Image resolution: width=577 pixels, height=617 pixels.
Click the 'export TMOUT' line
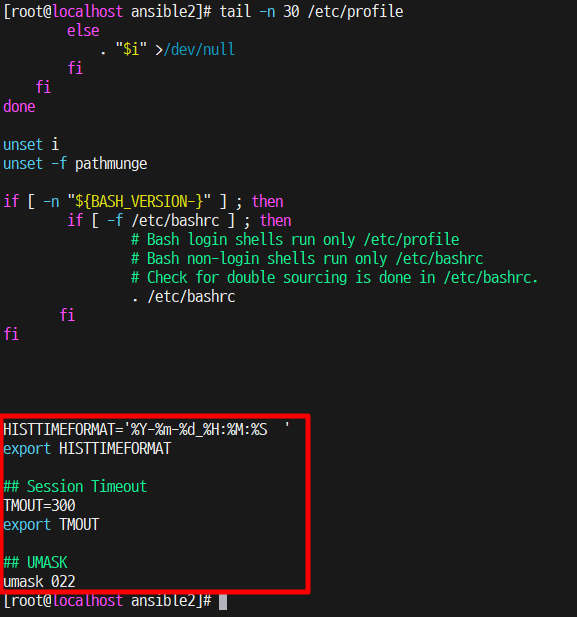coord(51,525)
